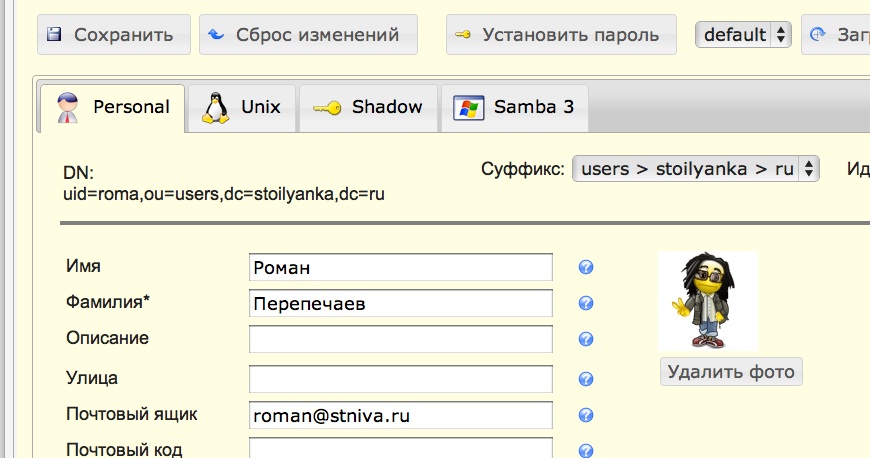Viewport: 870px width, 458px height.
Task: Focus the empty Описание text field
Action: point(400,340)
